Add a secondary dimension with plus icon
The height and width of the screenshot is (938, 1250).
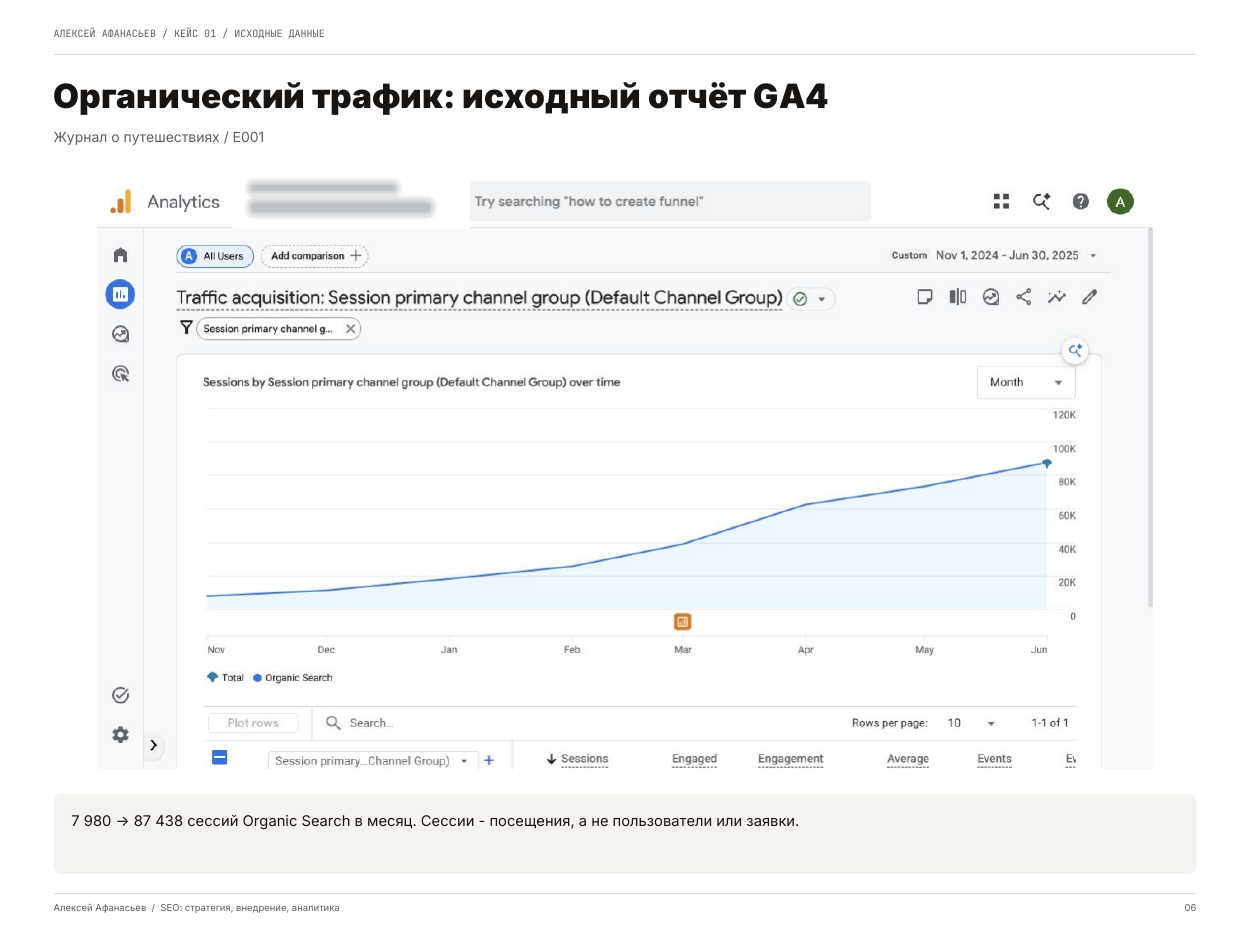point(489,761)
